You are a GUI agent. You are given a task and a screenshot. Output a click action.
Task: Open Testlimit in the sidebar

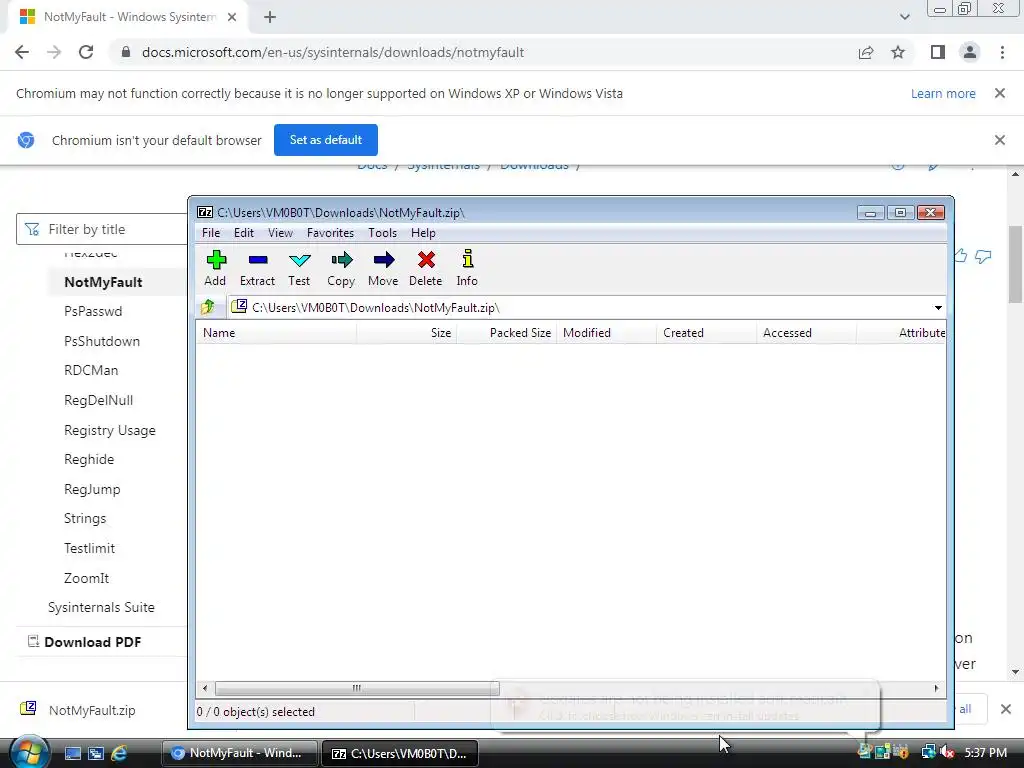89,549
